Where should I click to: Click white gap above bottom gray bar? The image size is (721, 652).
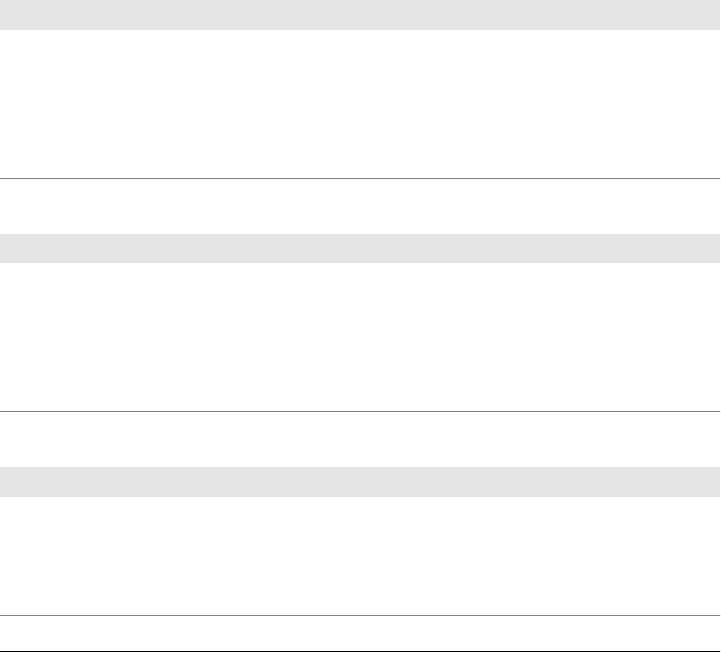pos(360,440)
